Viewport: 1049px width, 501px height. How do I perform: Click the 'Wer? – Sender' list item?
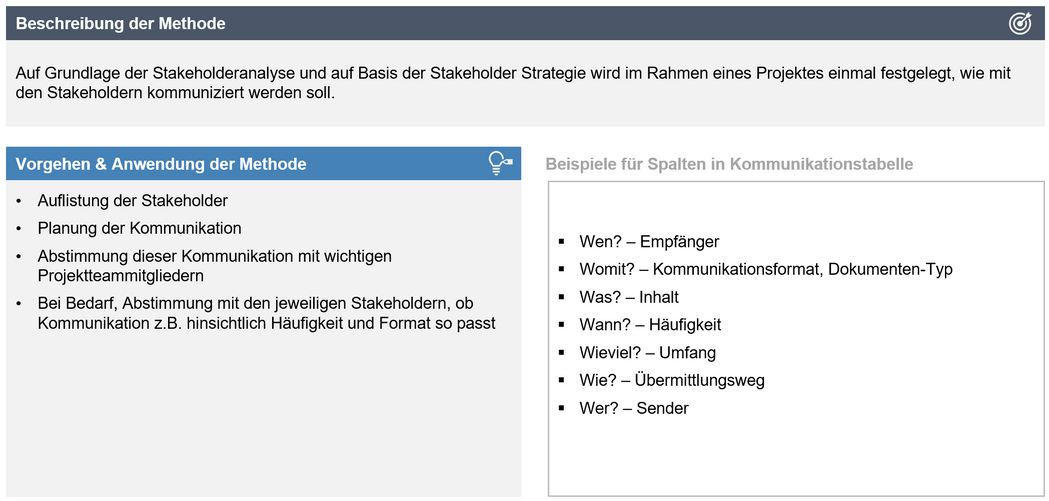[x=634, y=408]
